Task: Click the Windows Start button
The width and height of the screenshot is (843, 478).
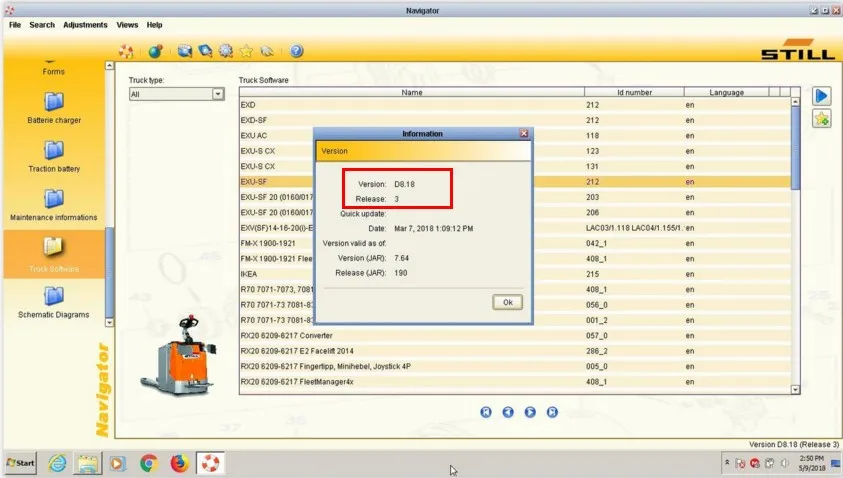Action: click(x=20, y=463)
